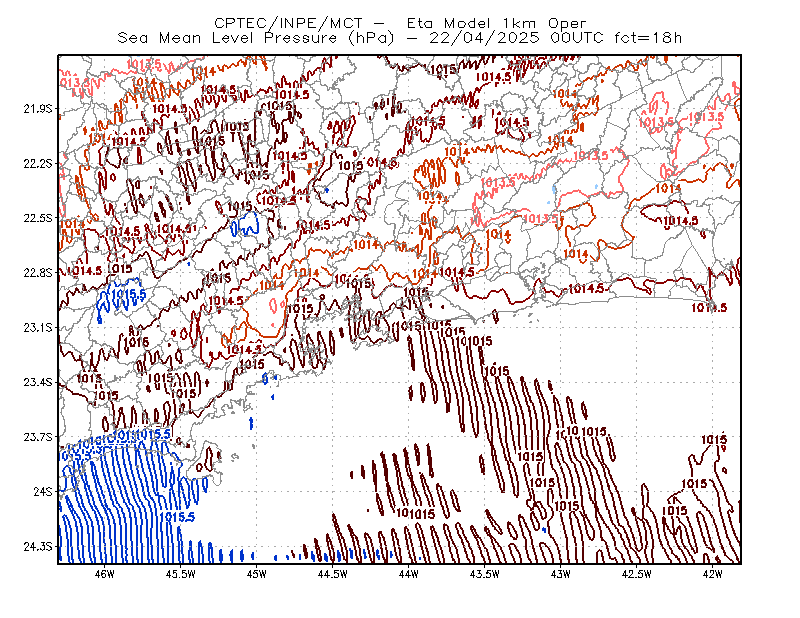Click the 'Sea Mean Level Pressure (hPa)' subtitle line
Image resolution: width=800 pixels, height=618 pixels.
coord(399,38)
